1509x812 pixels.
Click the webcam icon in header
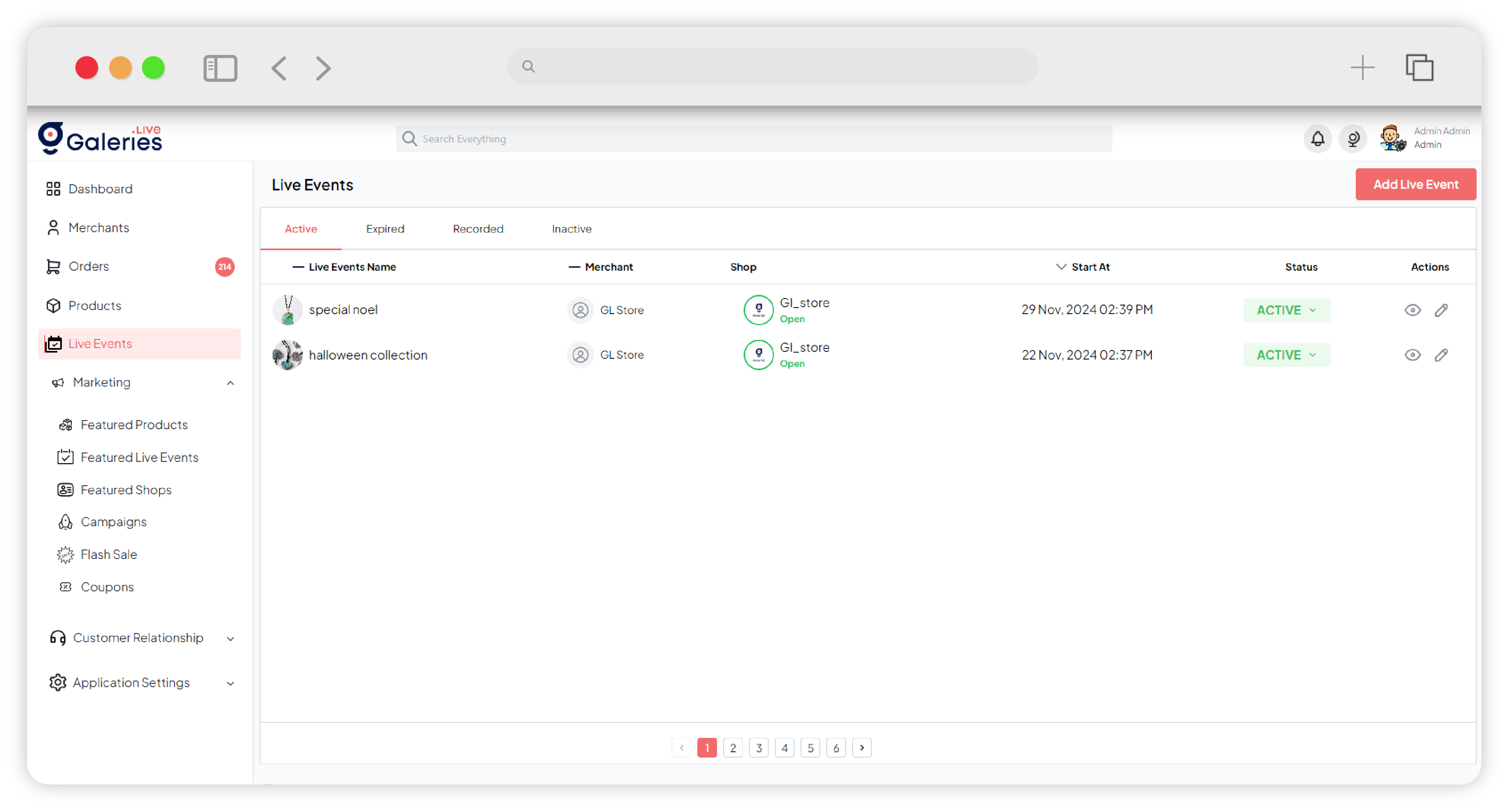pyautogui.click(x=1352, y=139)
